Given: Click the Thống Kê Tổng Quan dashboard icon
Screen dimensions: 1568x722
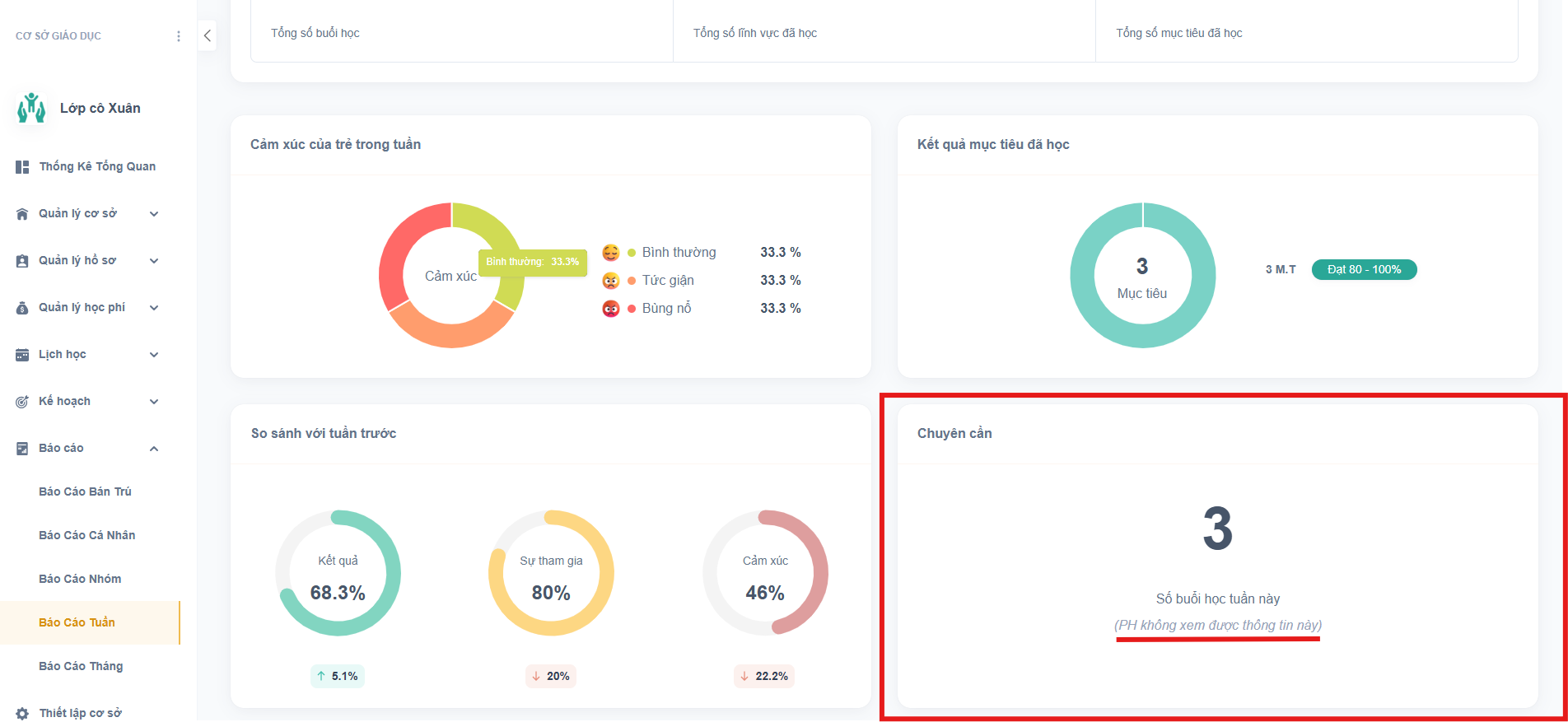Looking at the screenshot, I should pyautogui.click(x=22, y=167).
